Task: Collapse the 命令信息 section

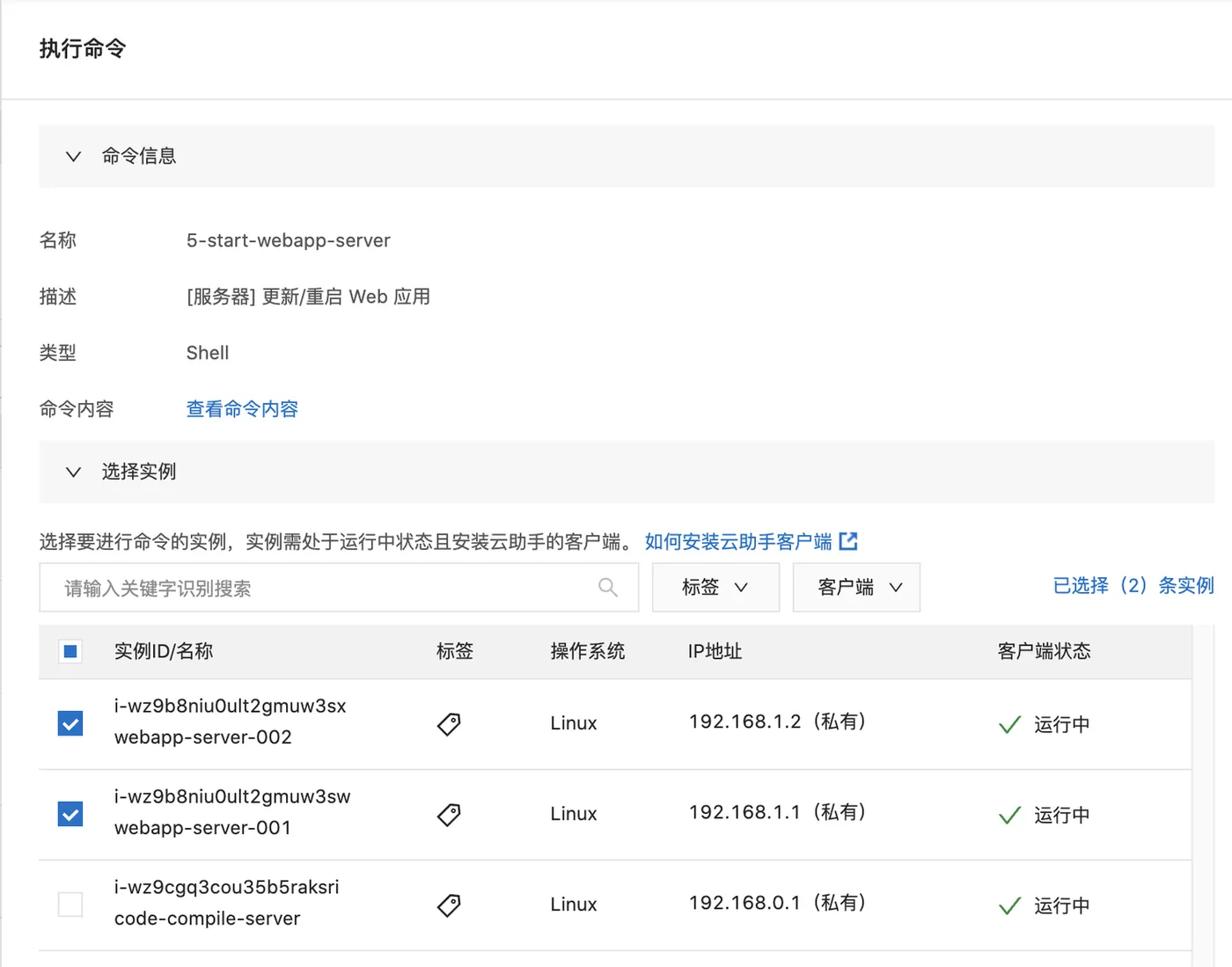Action: point(74,157)
